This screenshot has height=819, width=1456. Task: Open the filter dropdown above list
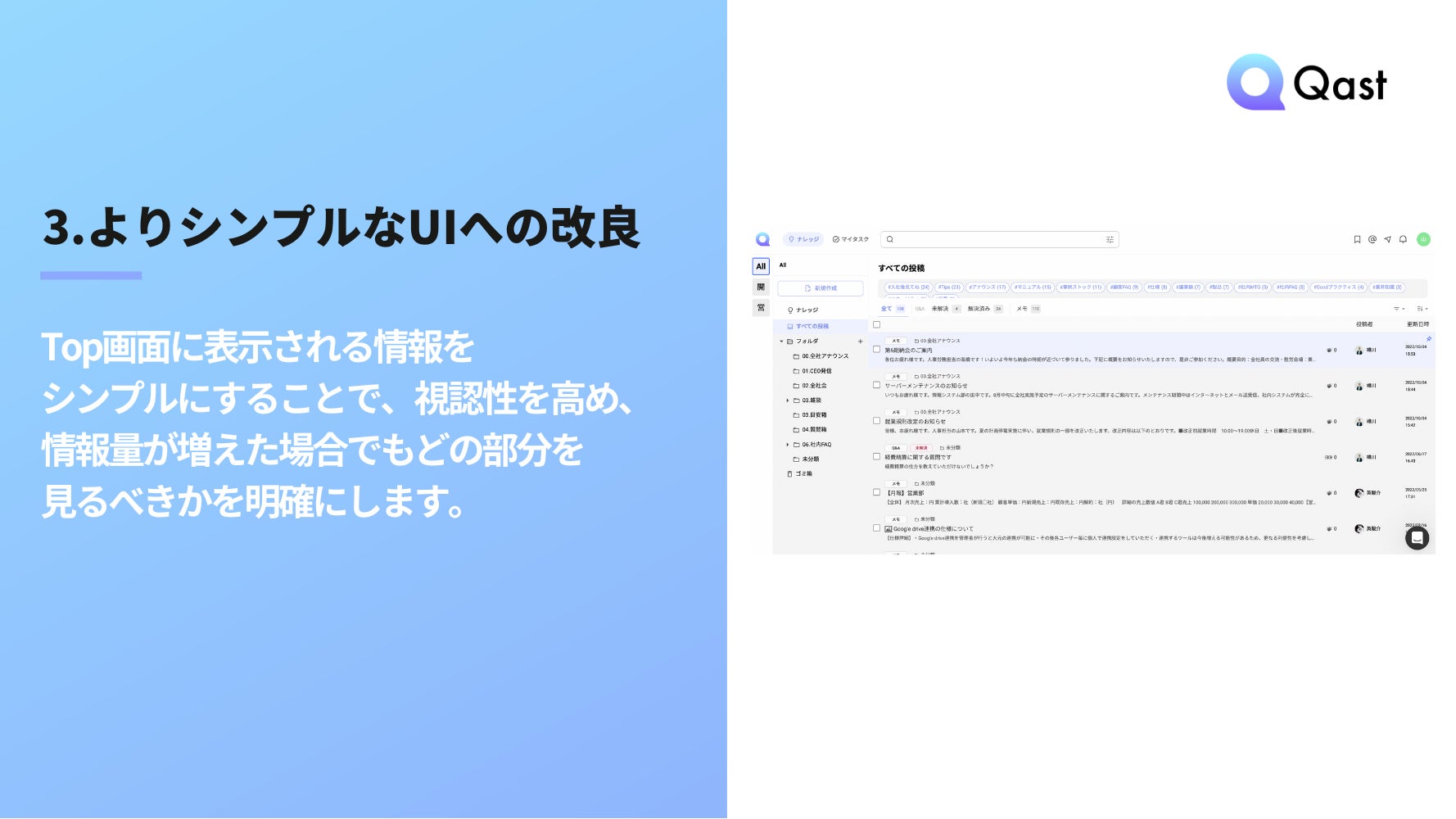[x=1399, y=309]
